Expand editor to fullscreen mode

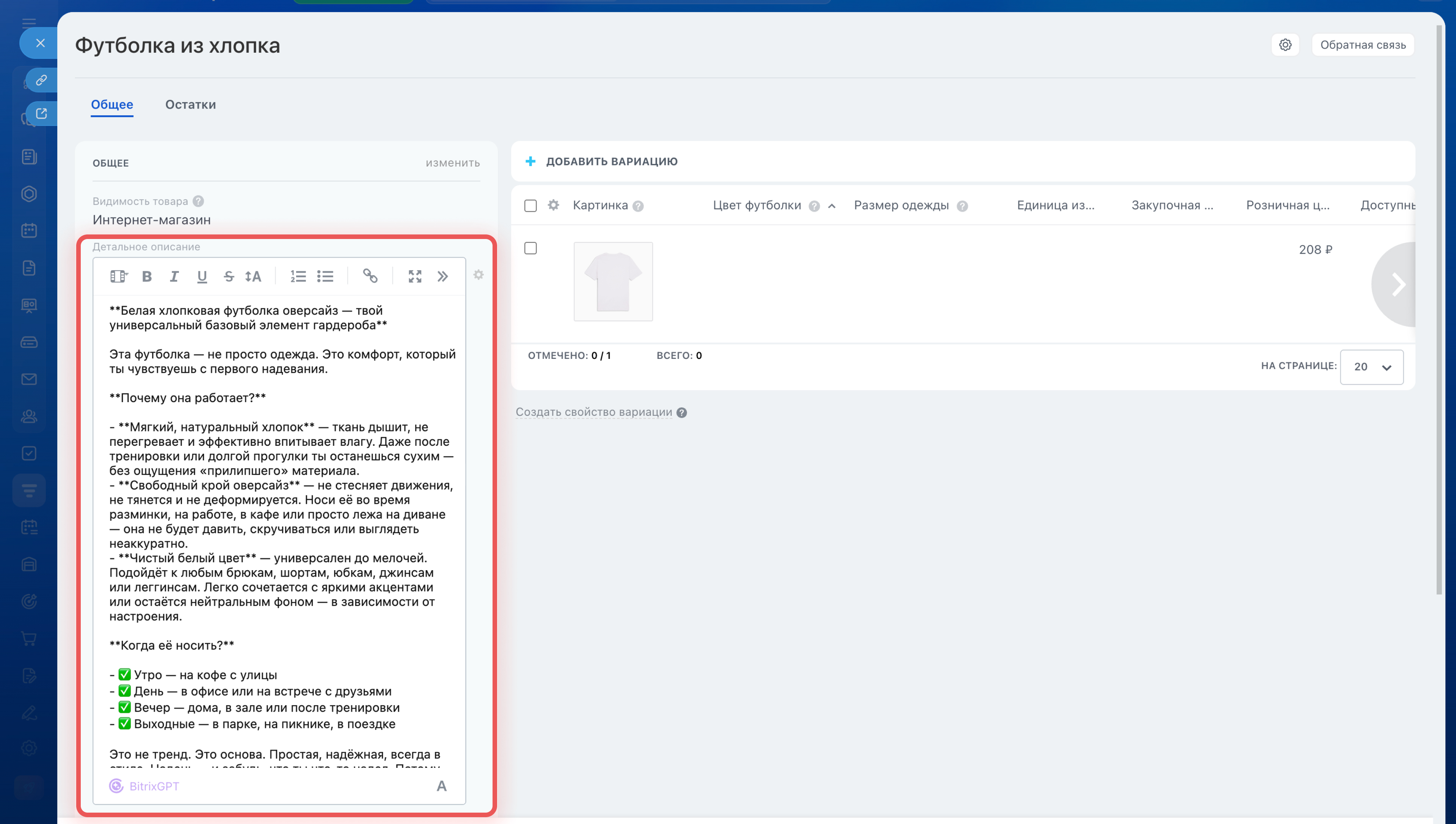pos(415,276)
